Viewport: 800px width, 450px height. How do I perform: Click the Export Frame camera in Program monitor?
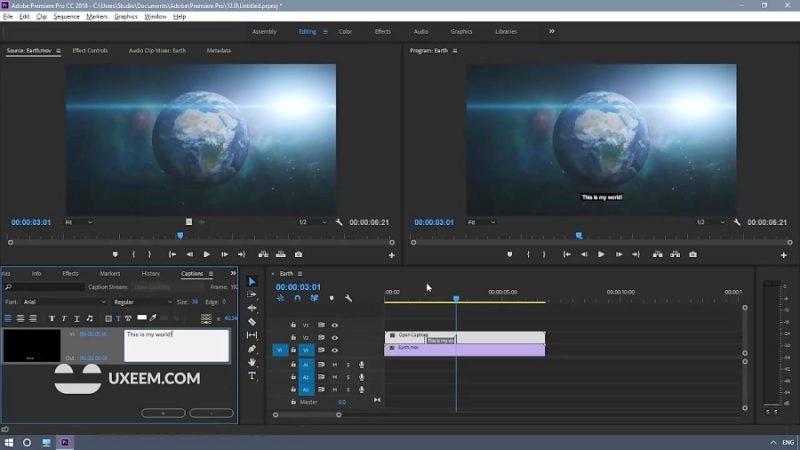(693, 255)
